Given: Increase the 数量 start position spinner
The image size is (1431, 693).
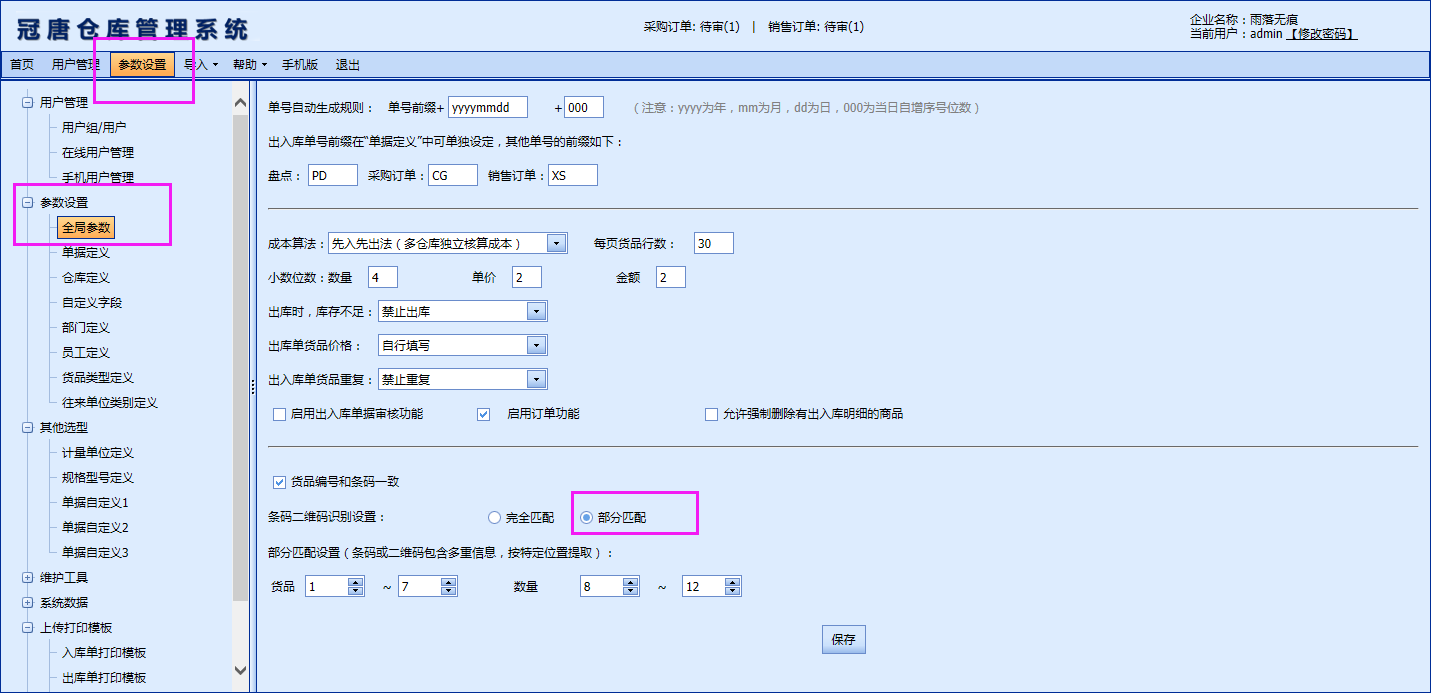Looking at the screenshot, I should [x=630, y=582].
